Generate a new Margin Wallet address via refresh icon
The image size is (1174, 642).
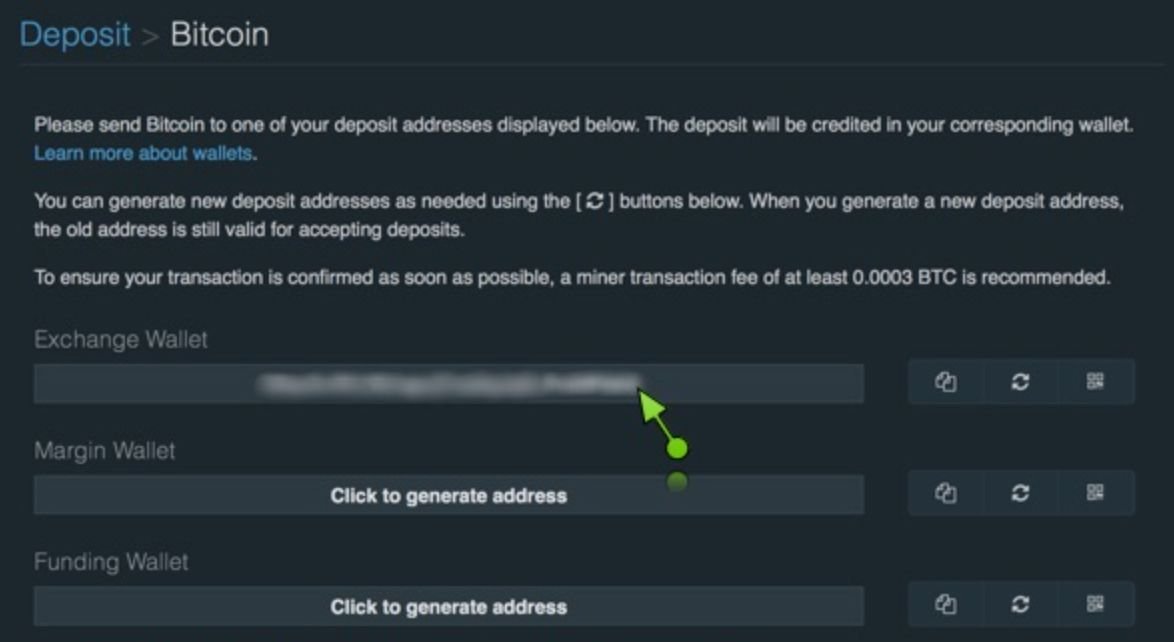tap(1019, 492)
